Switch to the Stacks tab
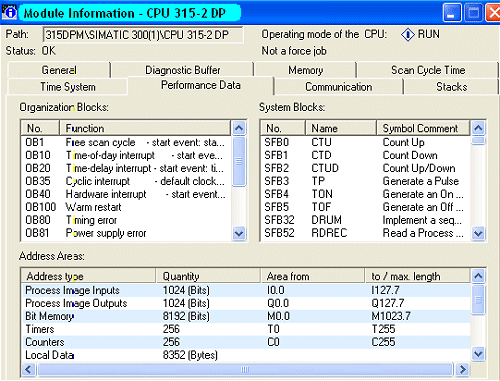Image resolution: width=500 pixels, height=381 pixels. pos(451,87)
